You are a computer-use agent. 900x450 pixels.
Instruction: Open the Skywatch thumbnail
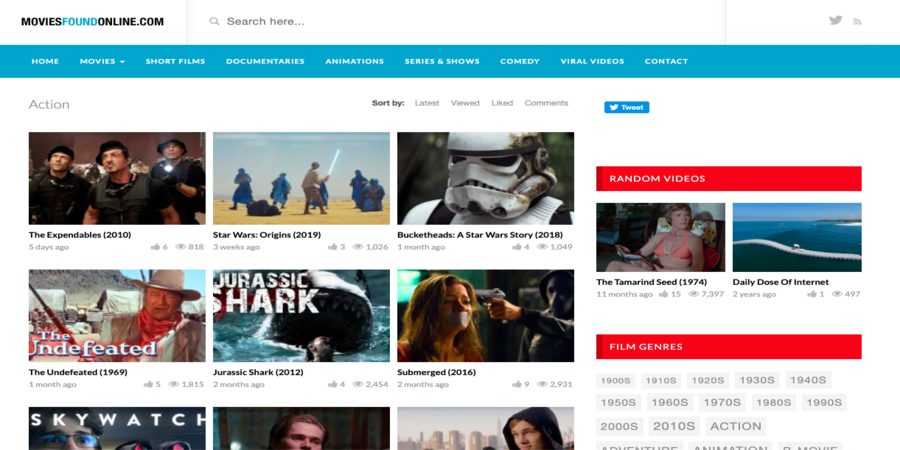point(117,429)
